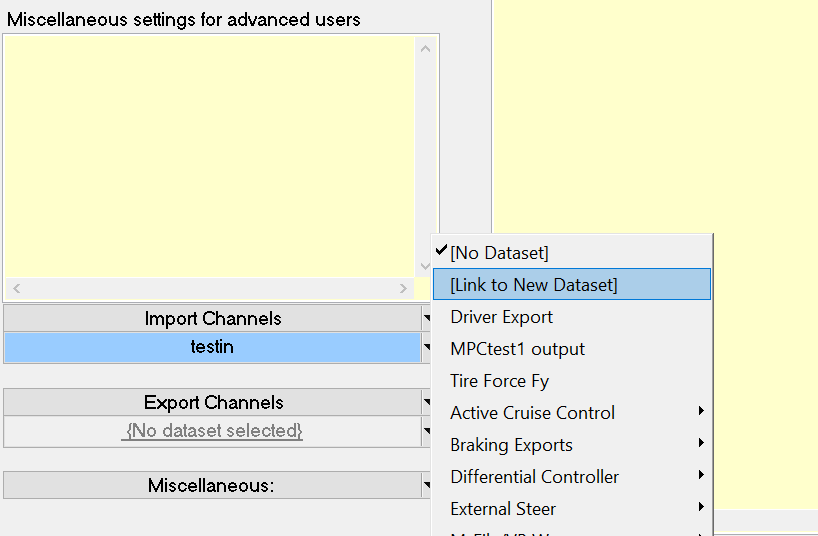Select Tire Force Fy dataset
Viewport: 818px width, 536px height.
pos(500,381)
